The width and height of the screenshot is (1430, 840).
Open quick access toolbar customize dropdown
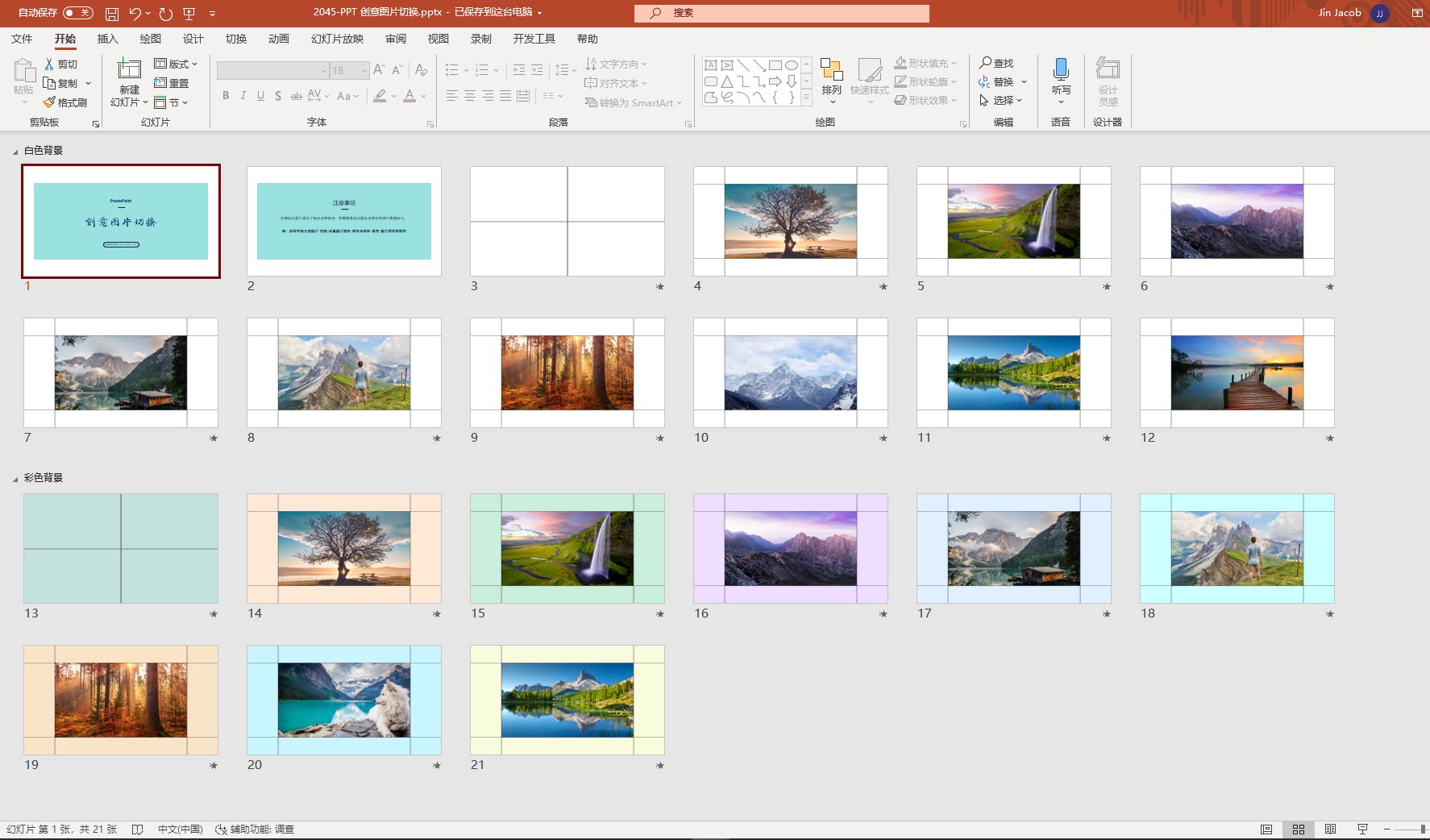(213, 14)
